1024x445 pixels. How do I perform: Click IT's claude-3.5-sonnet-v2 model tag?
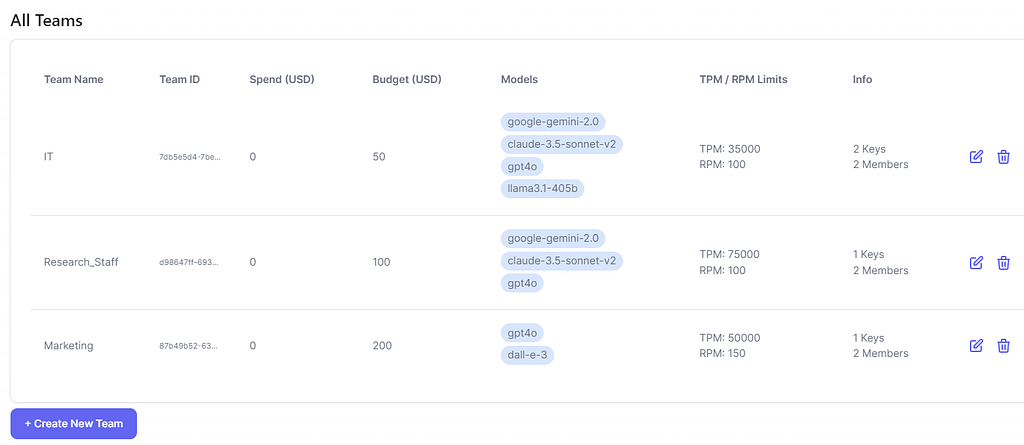click(x=562, y=144)
